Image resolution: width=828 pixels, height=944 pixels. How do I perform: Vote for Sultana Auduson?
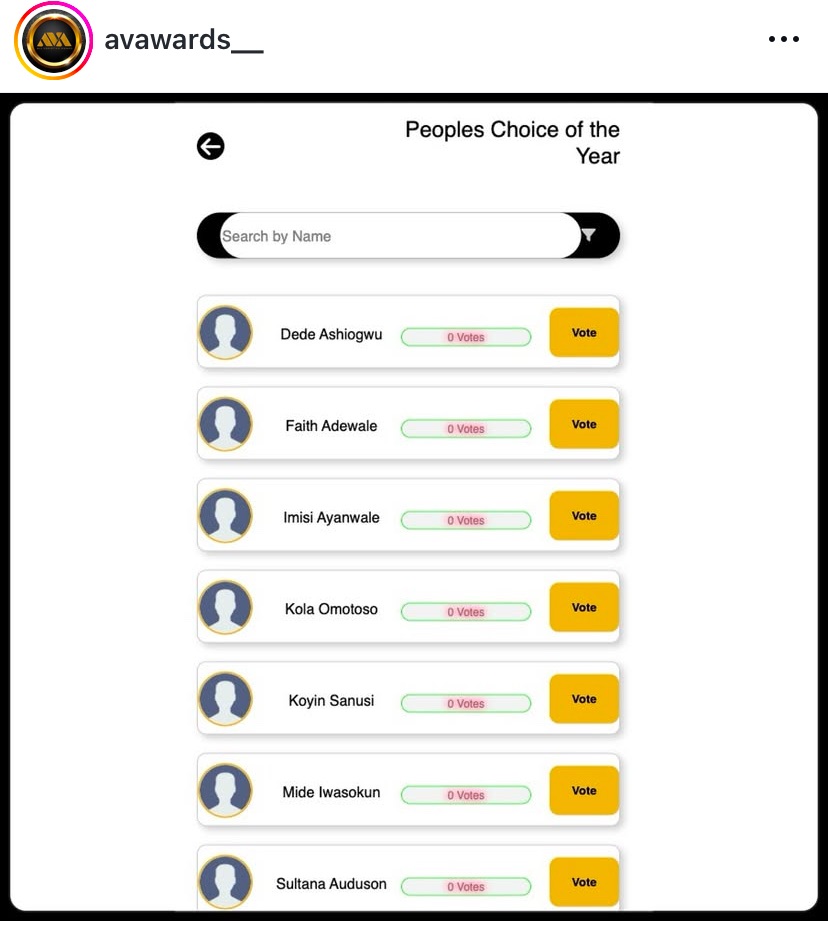pos(584,882)
